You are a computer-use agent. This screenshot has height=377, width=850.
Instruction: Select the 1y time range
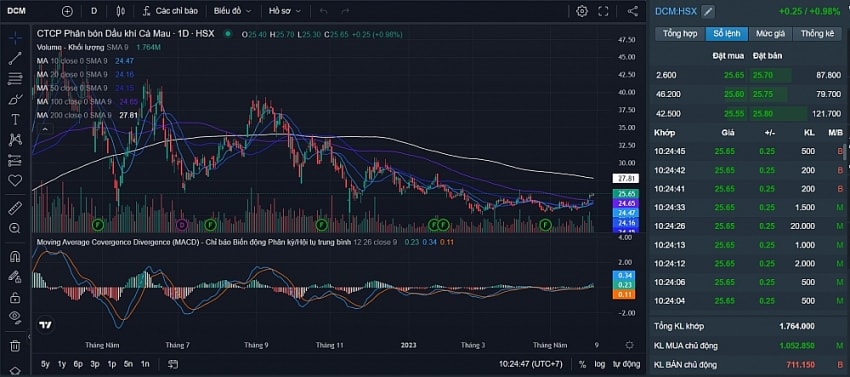point(62,365)
